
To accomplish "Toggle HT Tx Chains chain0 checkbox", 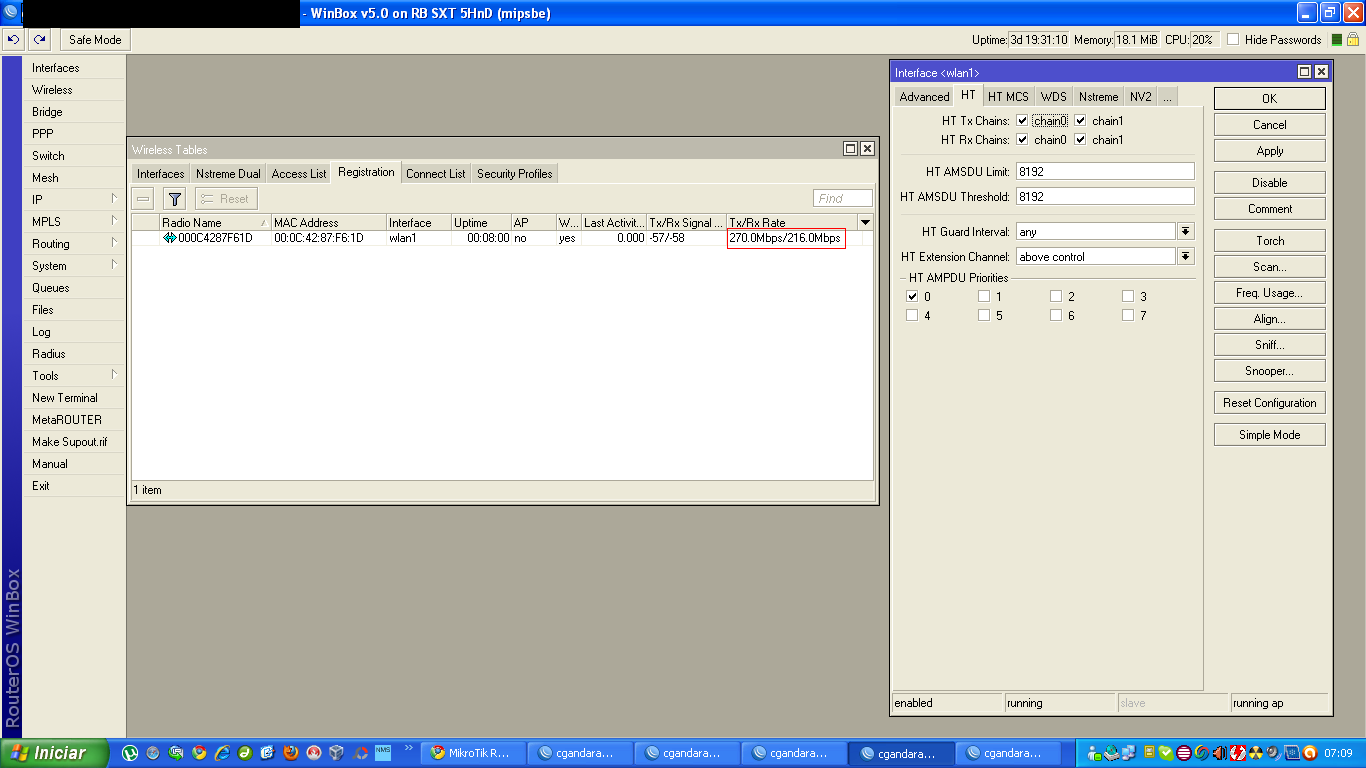I will pyautogui.click(x=1022, y=121).
